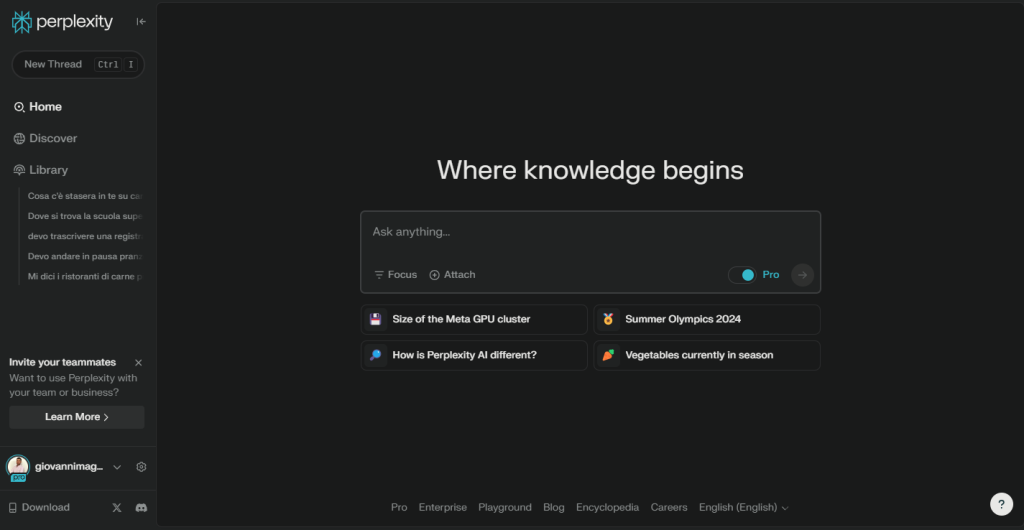Open the X (Twitter) social icon
The width and height of the screenshot is (1024, 530).
[117, 508]
